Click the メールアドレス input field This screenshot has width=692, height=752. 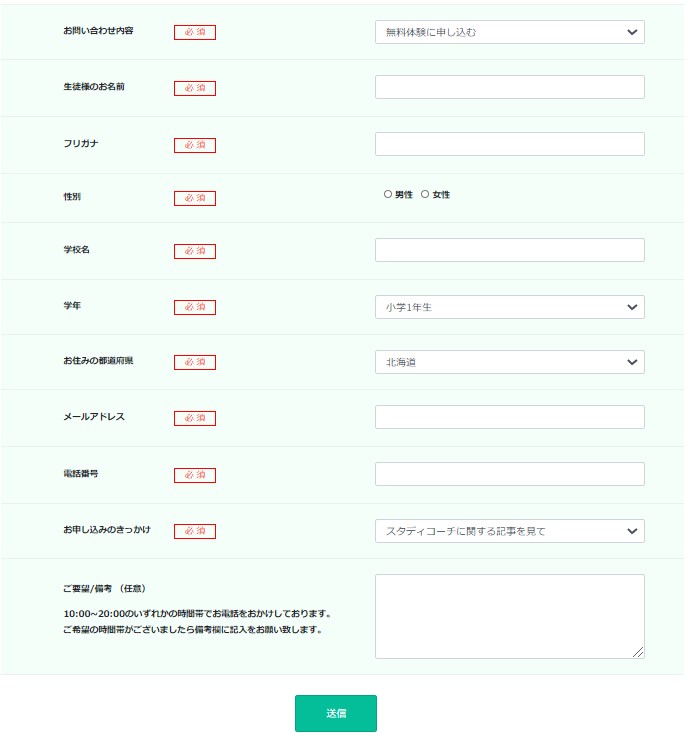click(509, 417)
